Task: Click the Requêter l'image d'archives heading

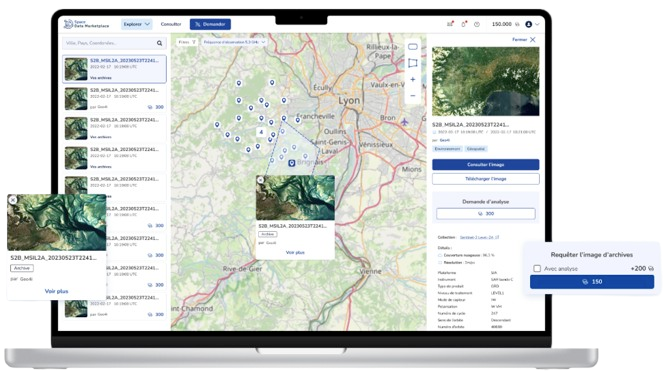Action: (x=592, y=254)
